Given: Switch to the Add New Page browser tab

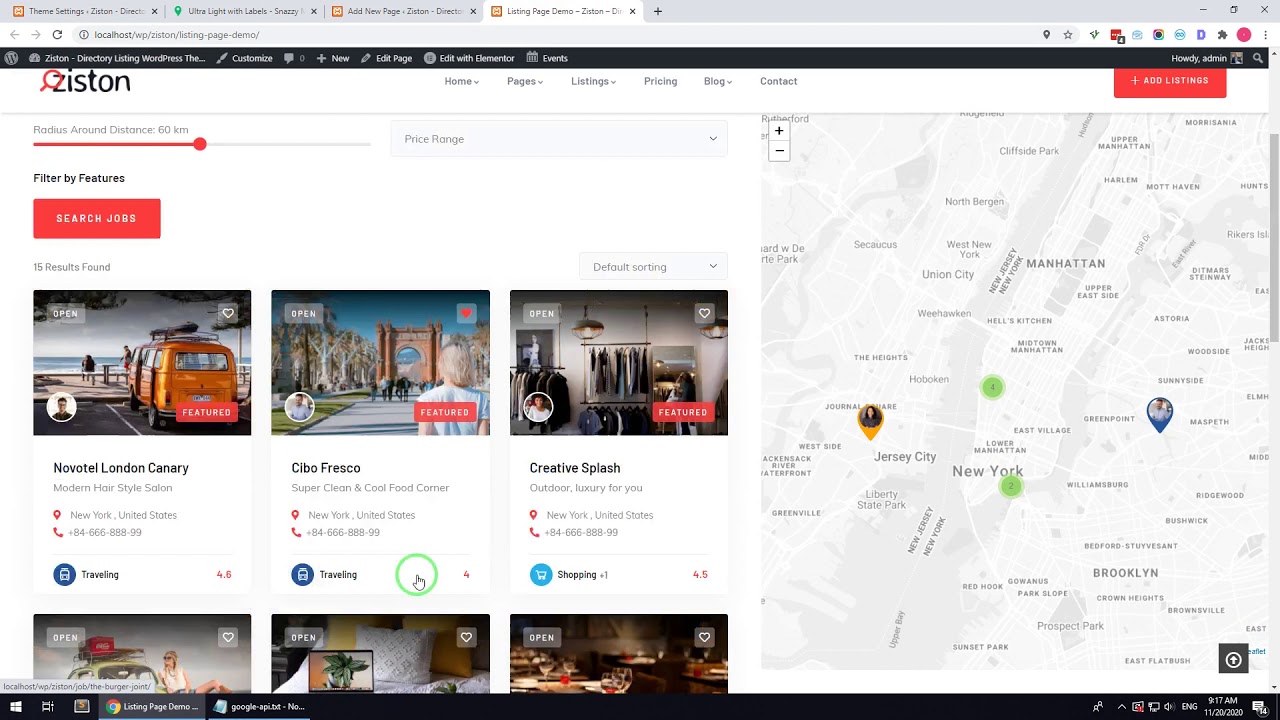Looking at the screenshot, I should tap(404, 12).
